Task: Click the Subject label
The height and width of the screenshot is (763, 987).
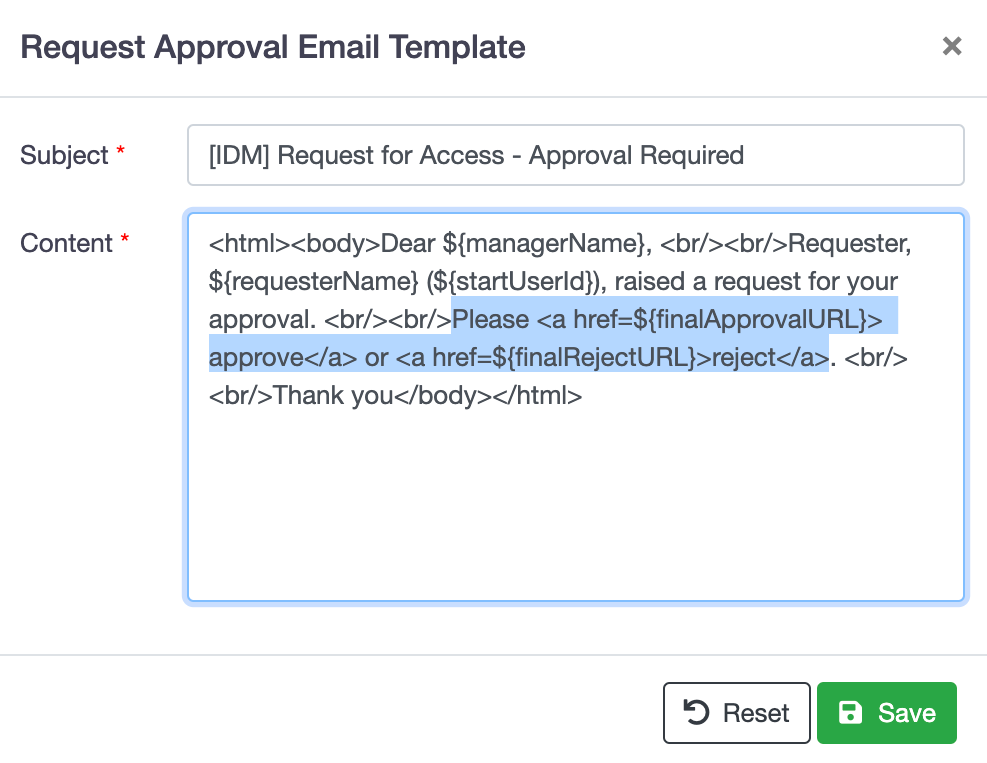Action: (64, 155)
